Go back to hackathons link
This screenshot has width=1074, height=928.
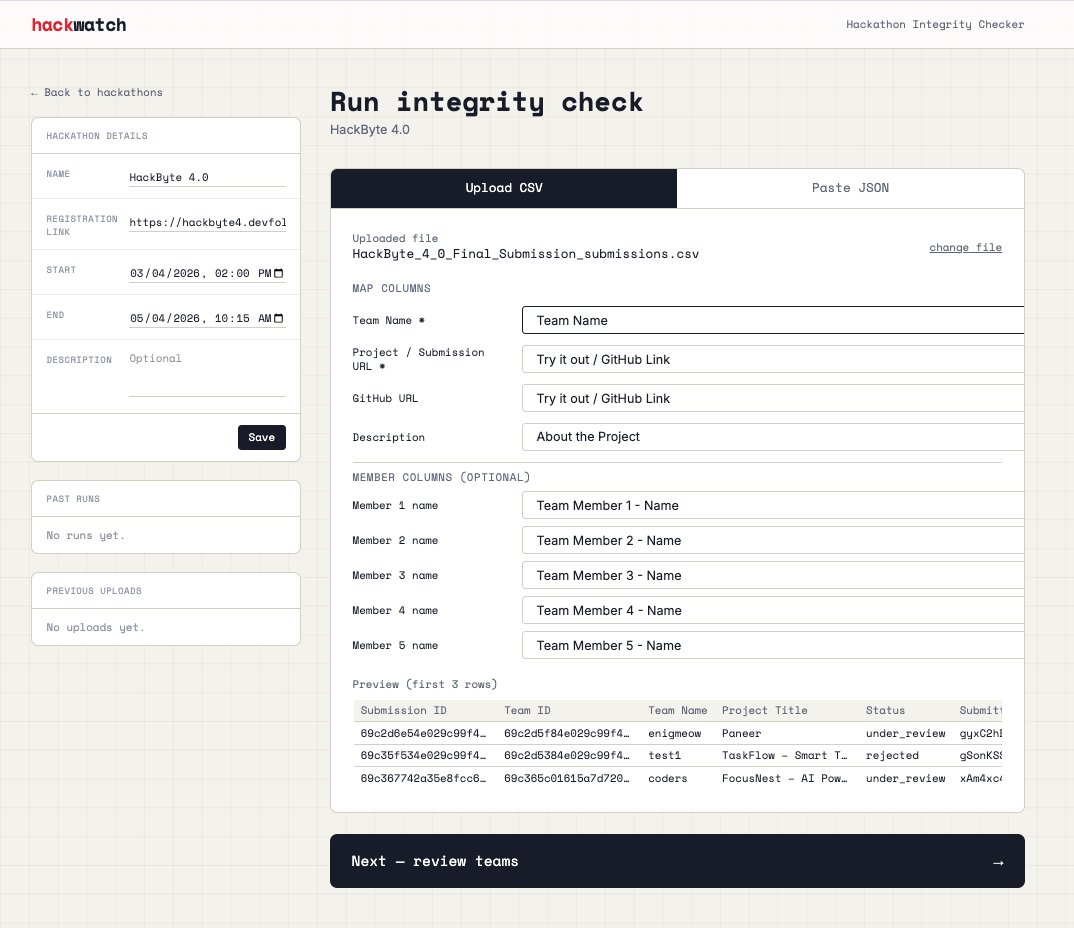pos(97,92)
